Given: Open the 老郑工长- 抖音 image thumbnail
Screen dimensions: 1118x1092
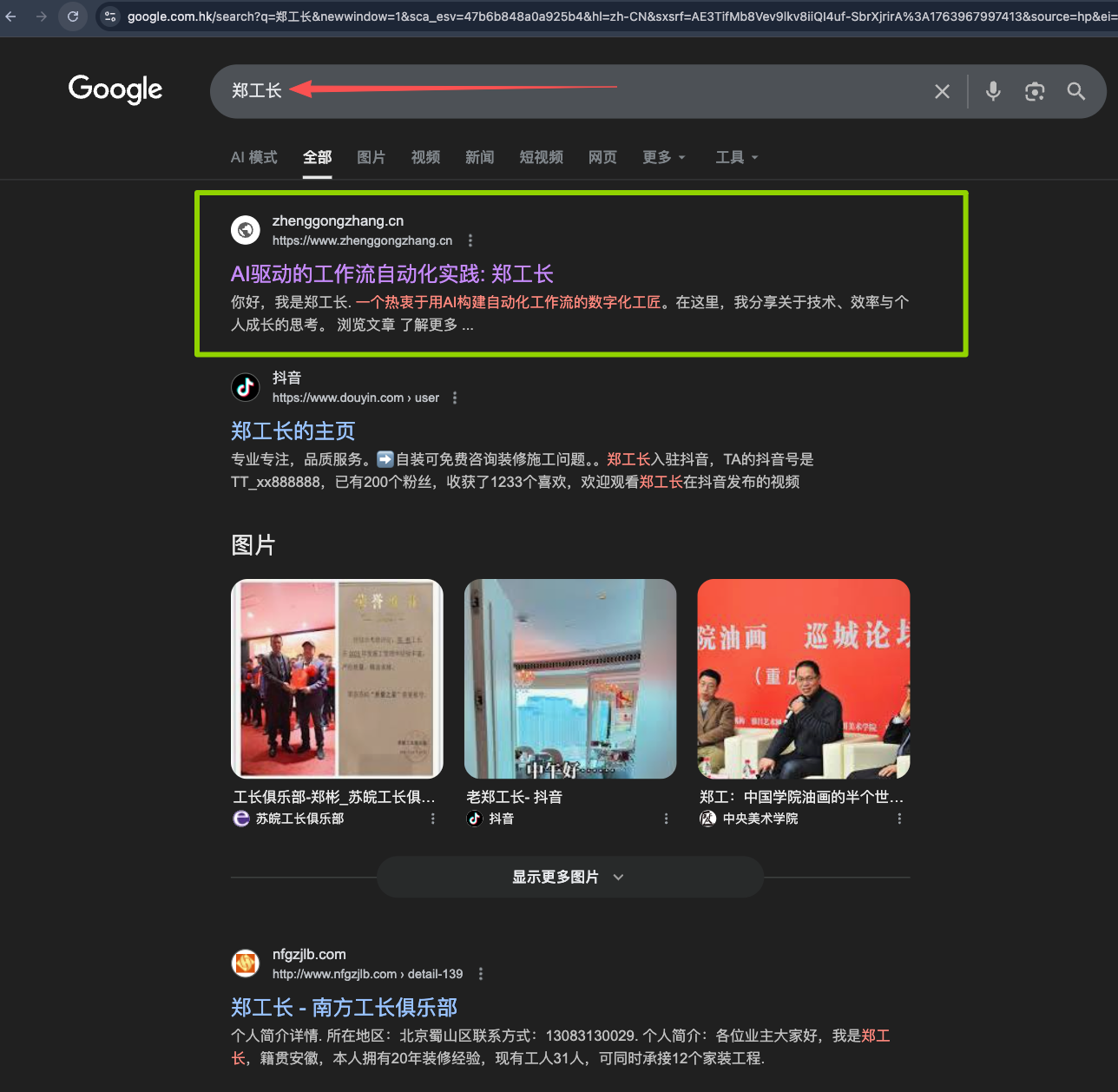Looking at the screenshot, I should click(570, 679).
